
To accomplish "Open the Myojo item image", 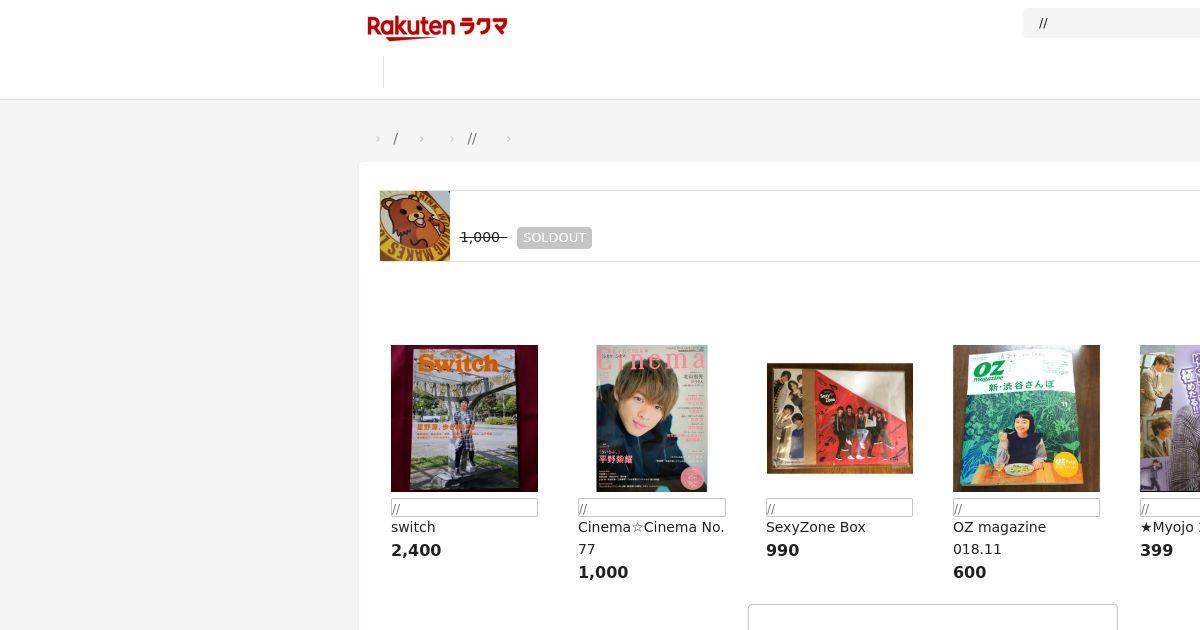I will tap(1170, 418).
